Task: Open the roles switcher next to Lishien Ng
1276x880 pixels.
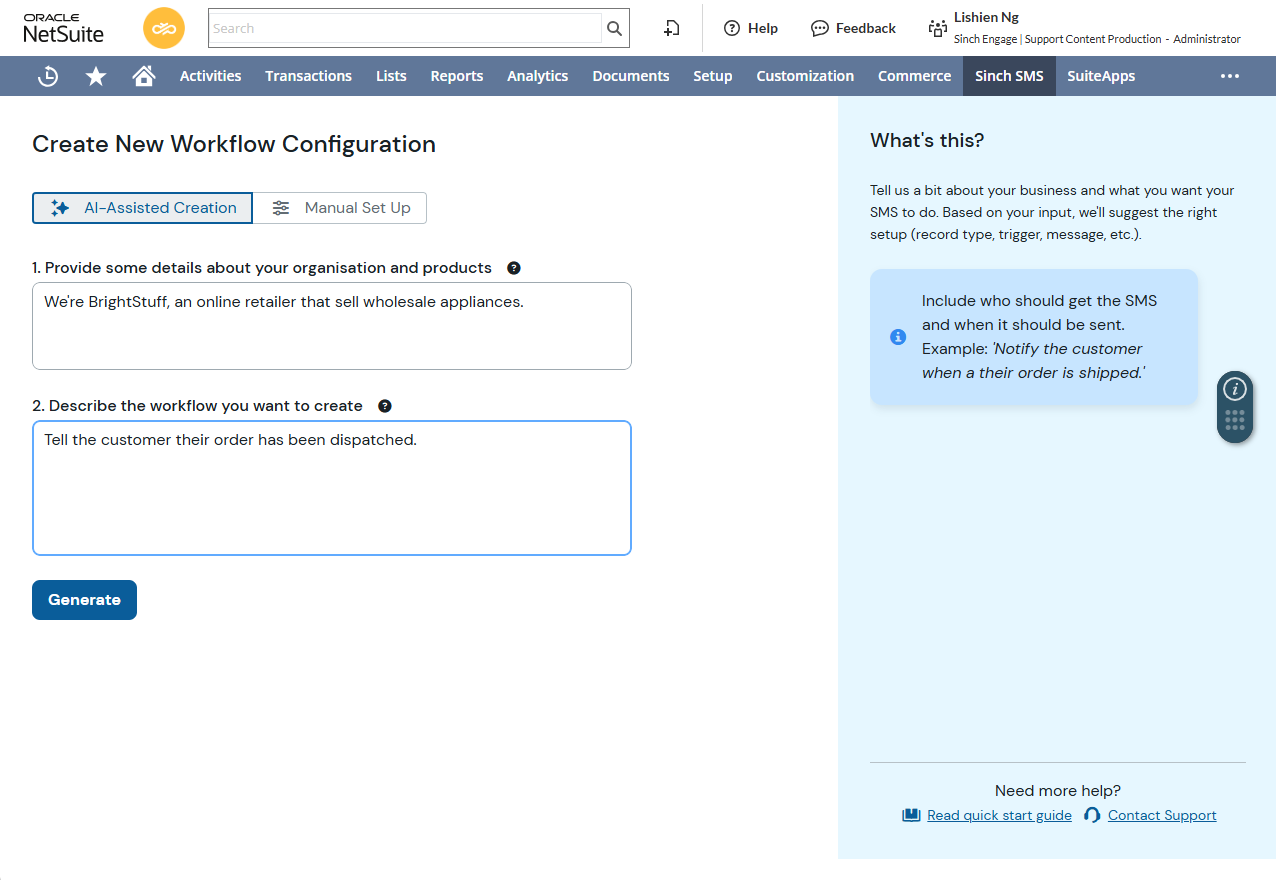Action: point(937,28)
